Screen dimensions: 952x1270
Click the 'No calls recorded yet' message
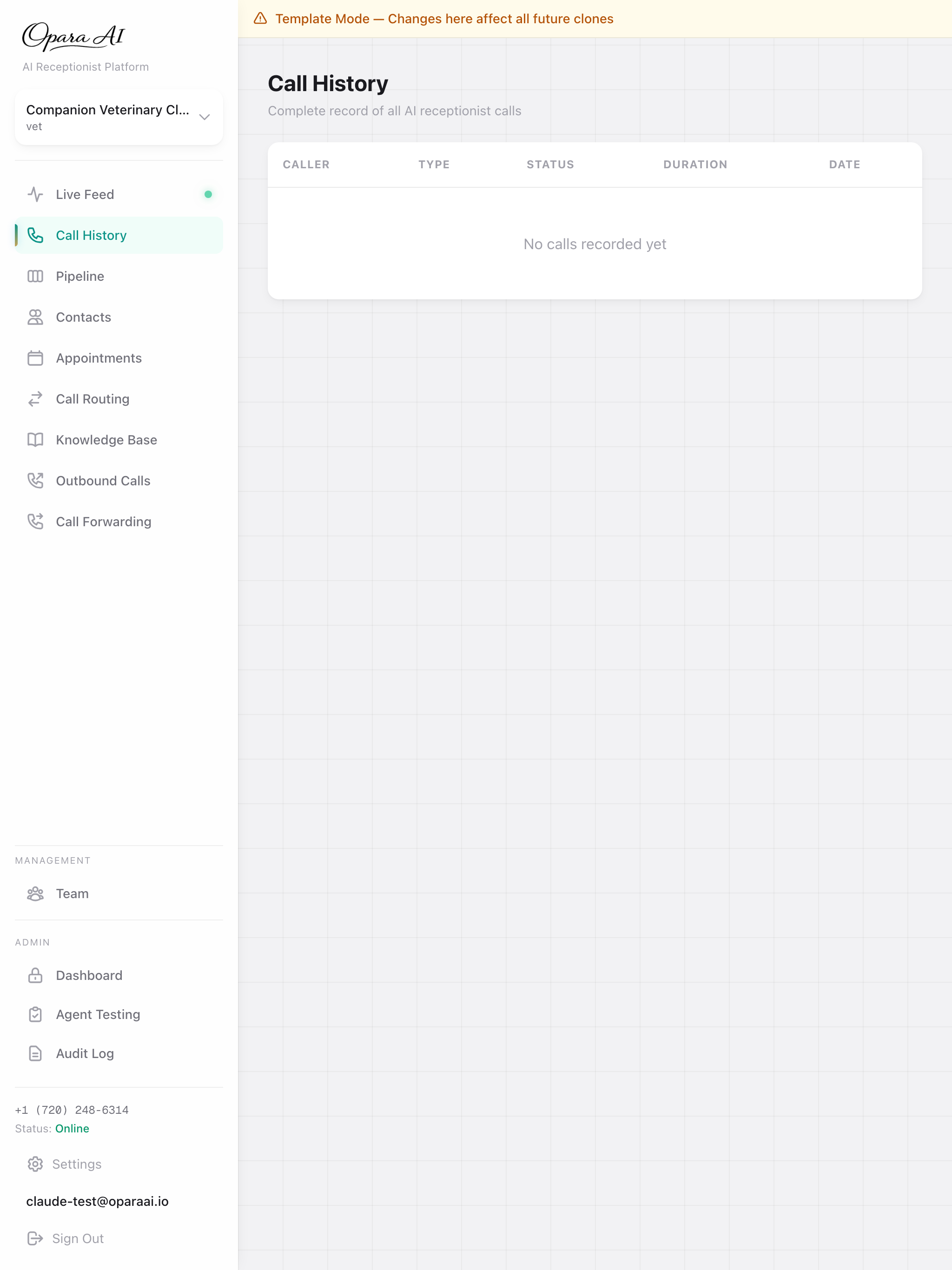[595, 244]
